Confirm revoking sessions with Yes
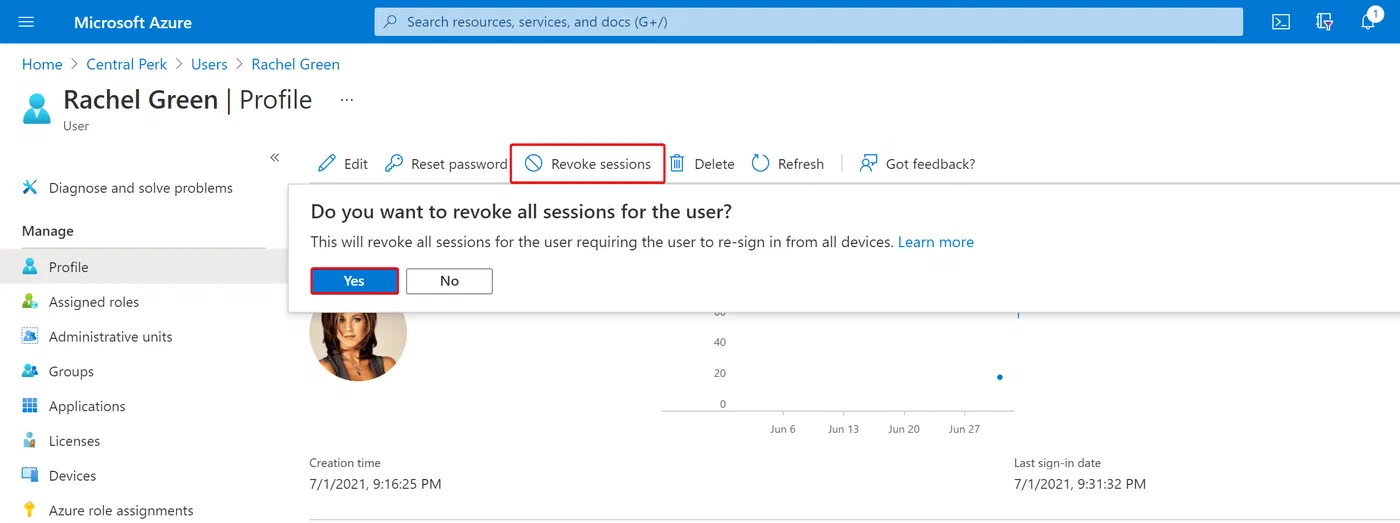This screenshot has width=1400, height=523. (x=354, y=281)
